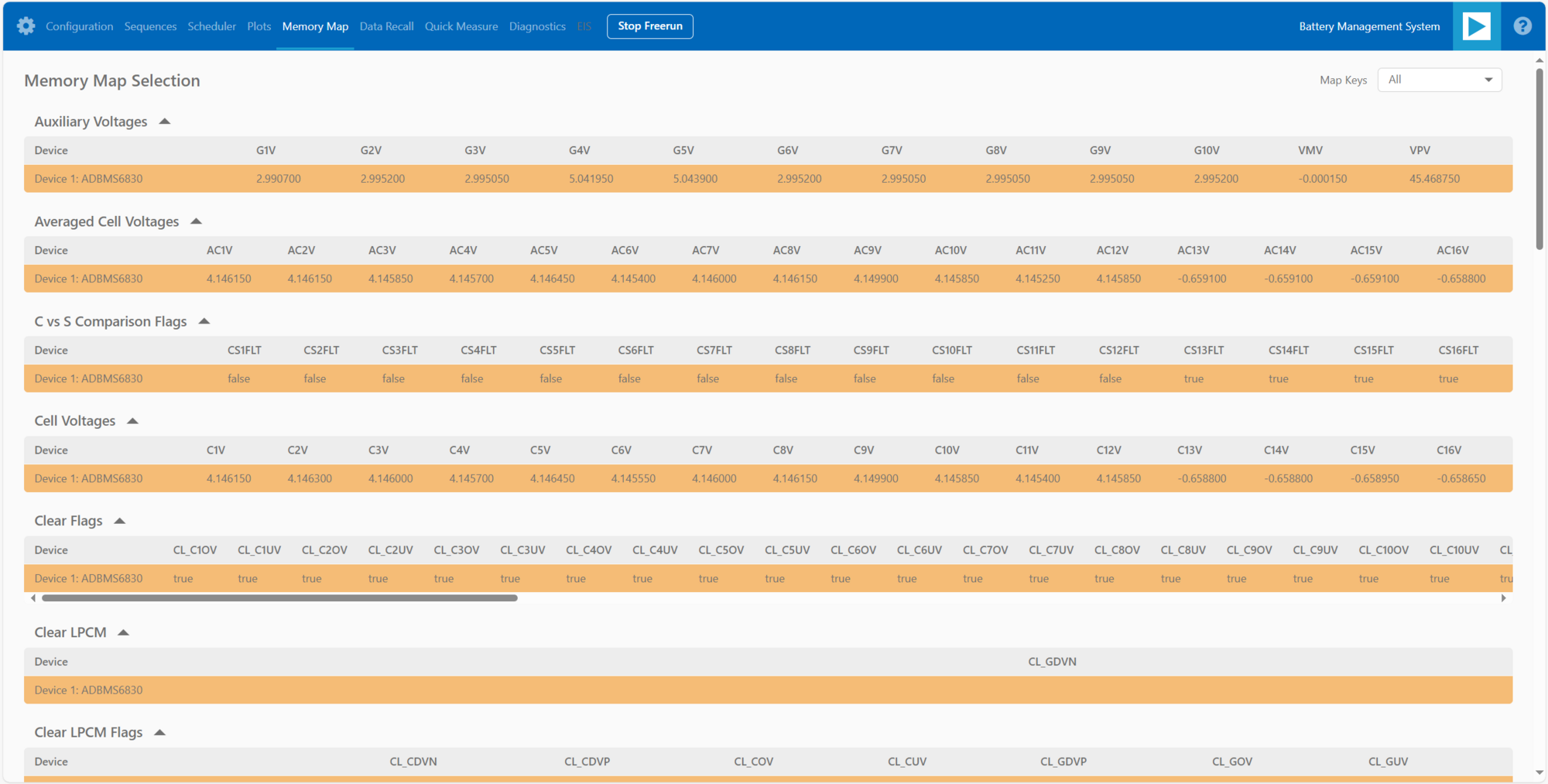Collapse the Clear LPCM Flags section
Image resolution: width=1548 pixels, height=784 pixels.
[159, 731]
